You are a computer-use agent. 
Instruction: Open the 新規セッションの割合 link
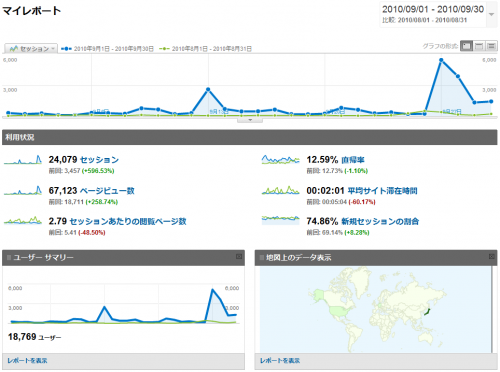coord(380,221)
